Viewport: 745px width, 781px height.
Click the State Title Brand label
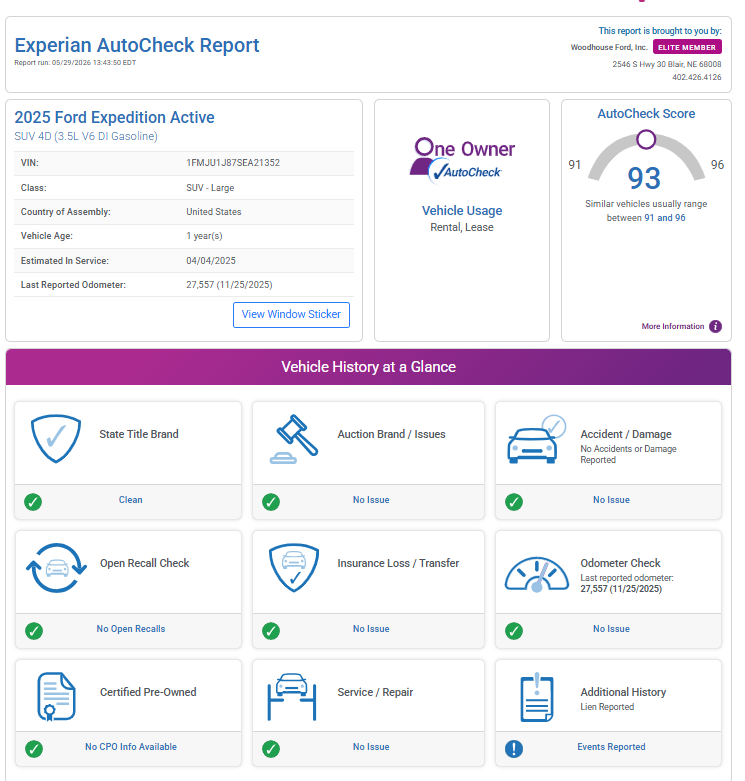click(x=139, y=434)
